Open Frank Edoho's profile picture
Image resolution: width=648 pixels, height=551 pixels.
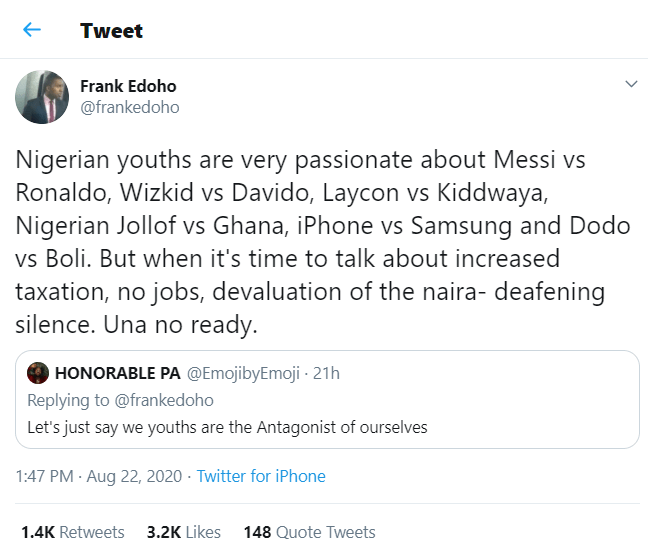pyautogui.click(x=42, y=97)
